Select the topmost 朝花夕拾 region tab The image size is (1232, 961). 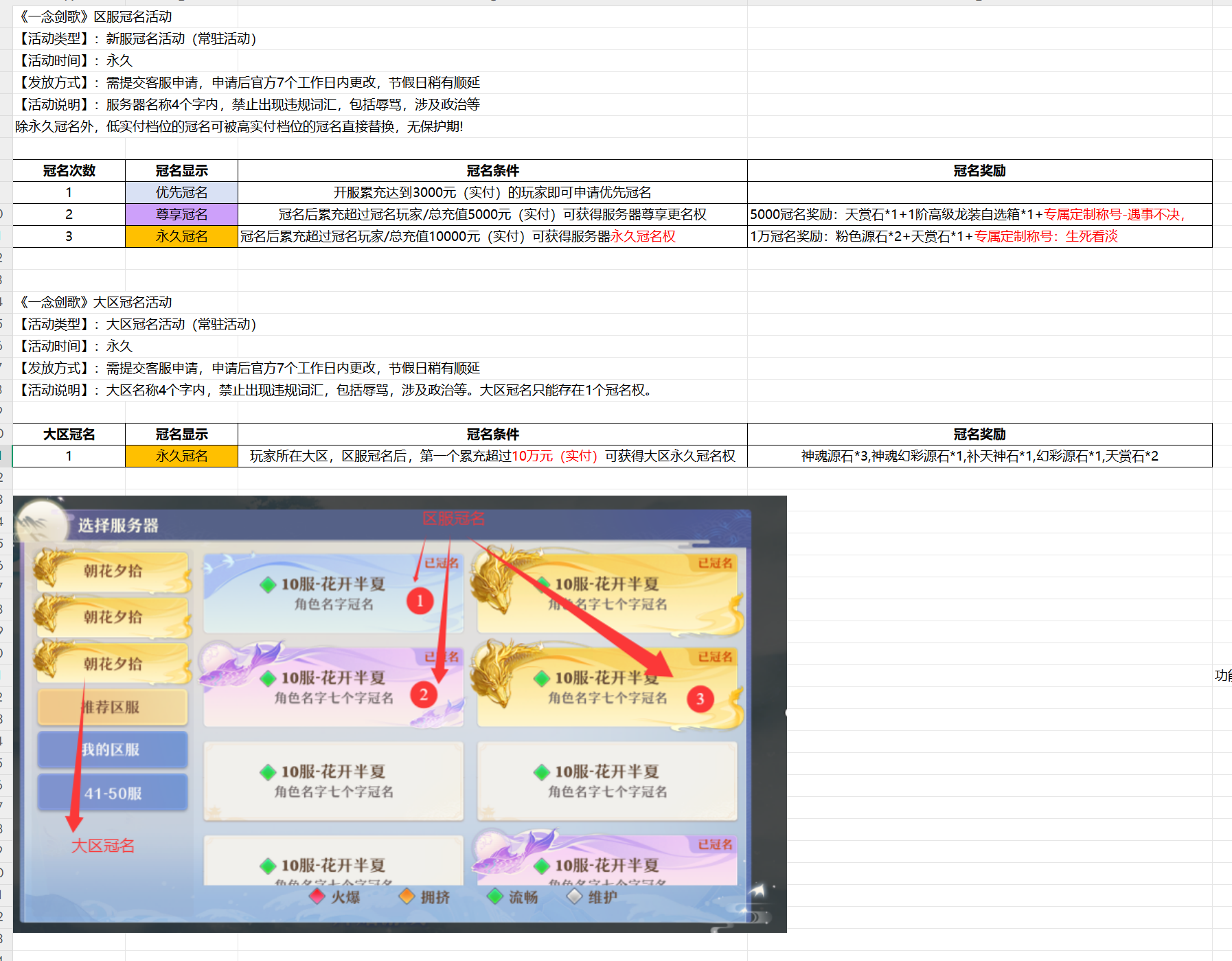(113, 570)
